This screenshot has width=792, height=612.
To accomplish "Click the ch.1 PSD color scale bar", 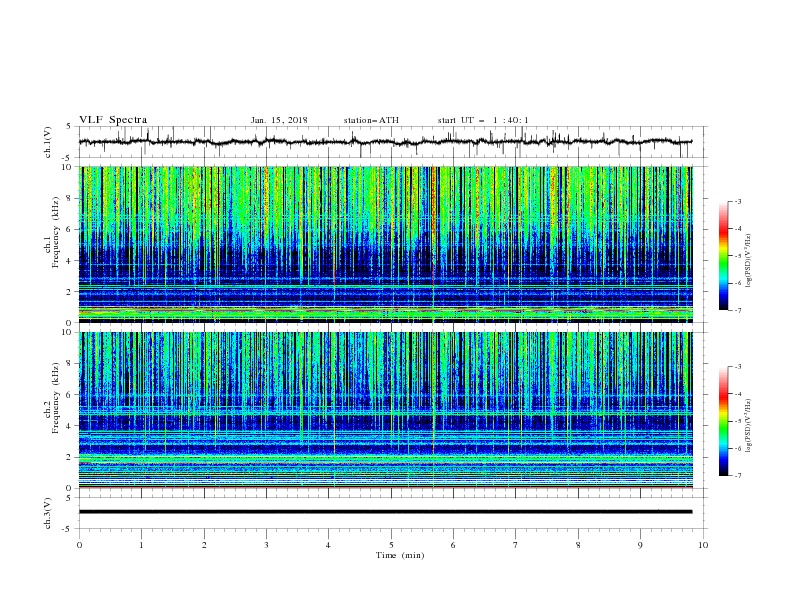I will click(723, 256).
